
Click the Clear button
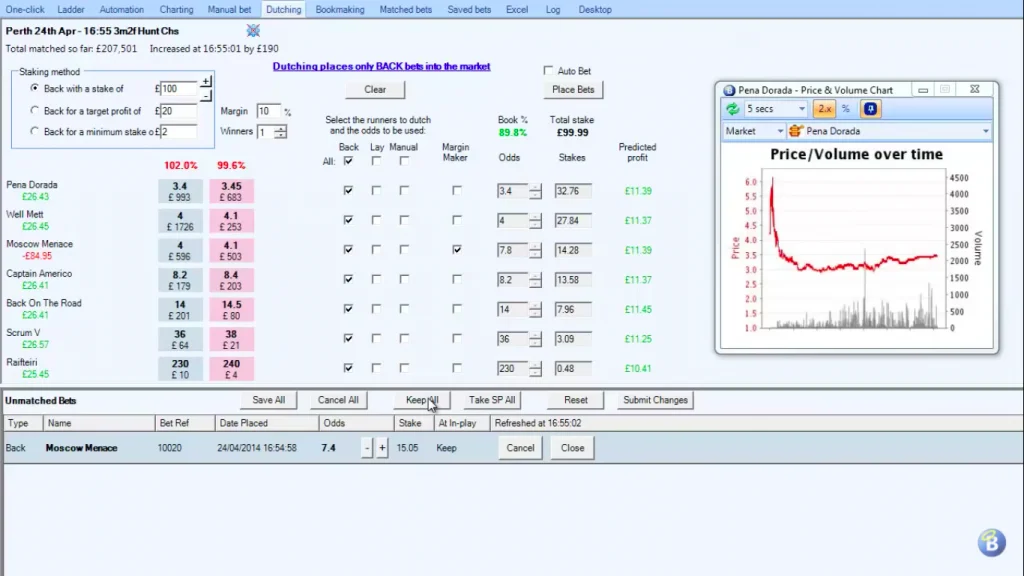375,89
